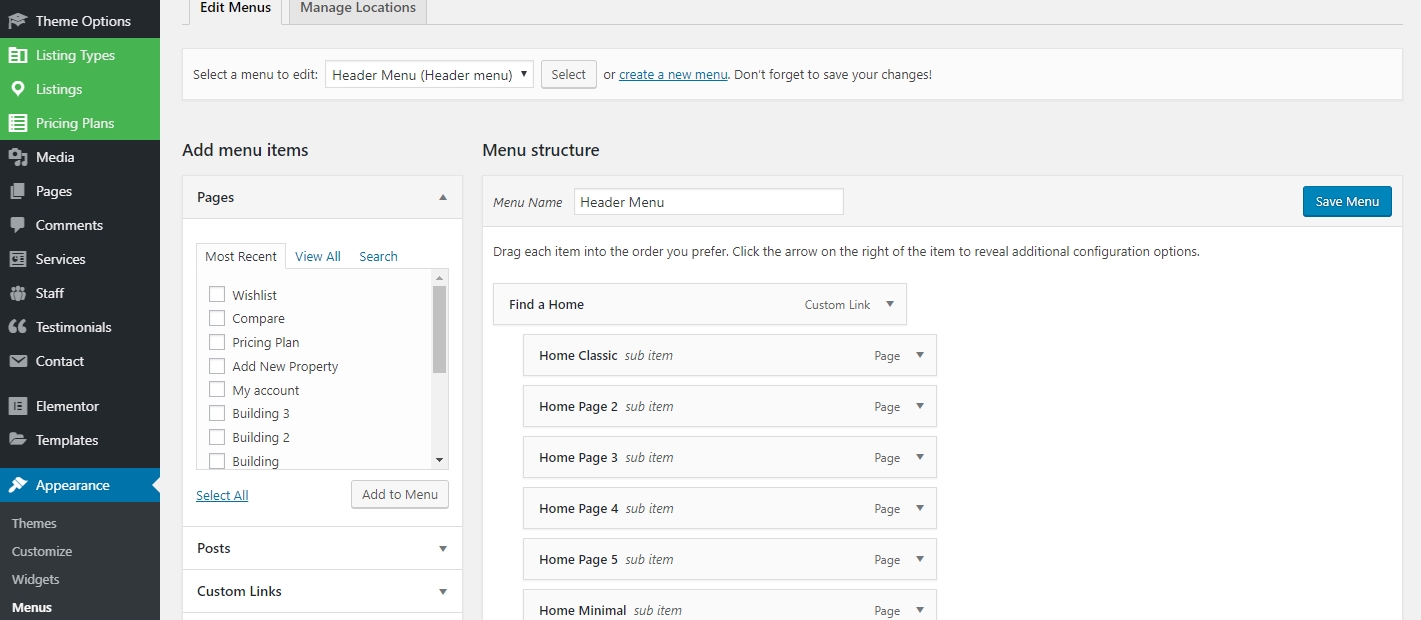Image resolution: width=1421 pixels, height=620 pixels.
Task: Click the Listings map pin icon
Action: click(x=17, y=89)
